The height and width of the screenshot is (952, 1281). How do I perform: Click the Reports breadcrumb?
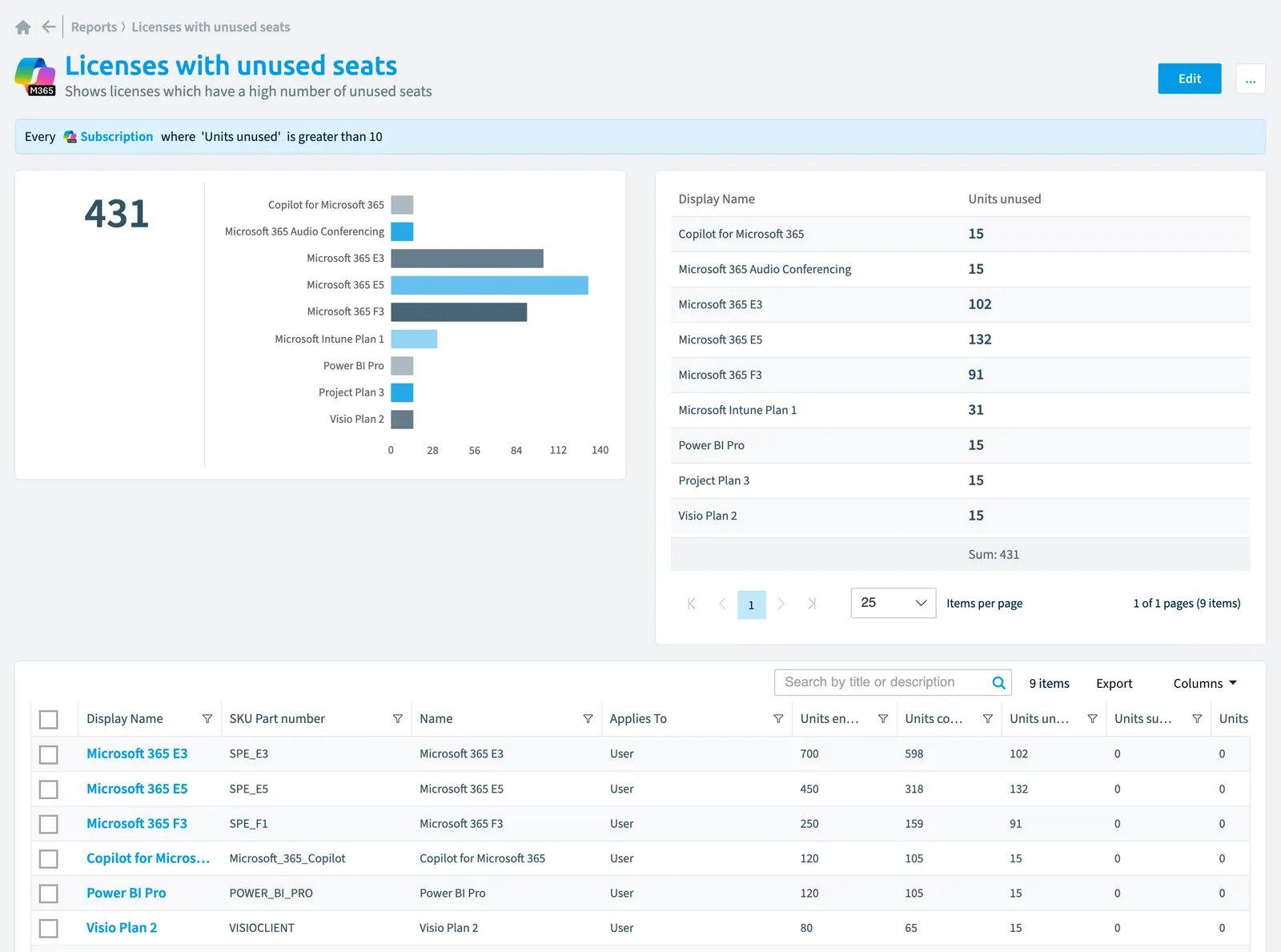94,27
